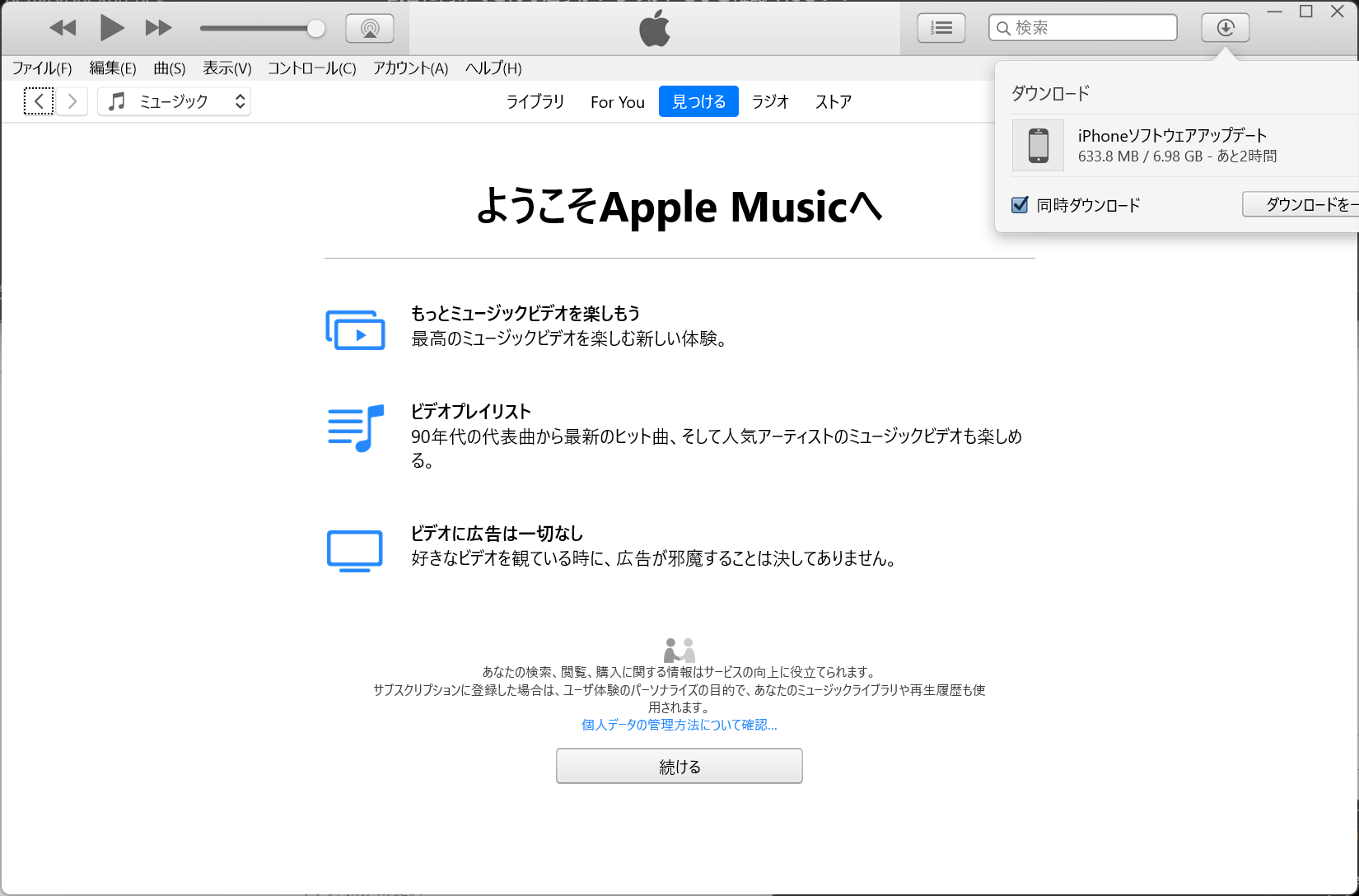Click the downloads arrow icon
This screenshot has width=1359, height=896.
pyautogui.click(x=1225, y=28)
